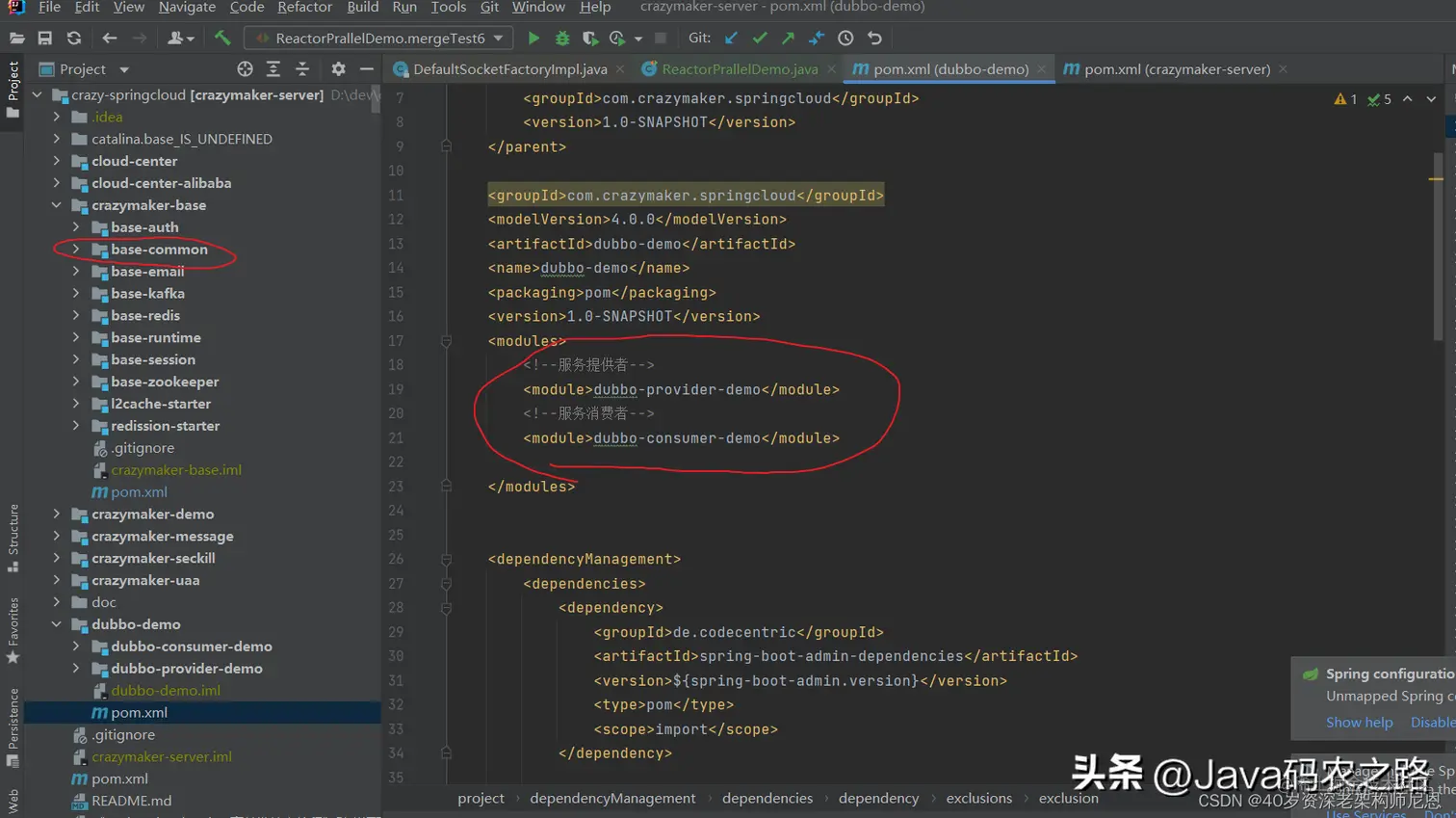Push commits with the Git green arrow
The width and height of the screenshot is (1456, 818).
(789, 39)
